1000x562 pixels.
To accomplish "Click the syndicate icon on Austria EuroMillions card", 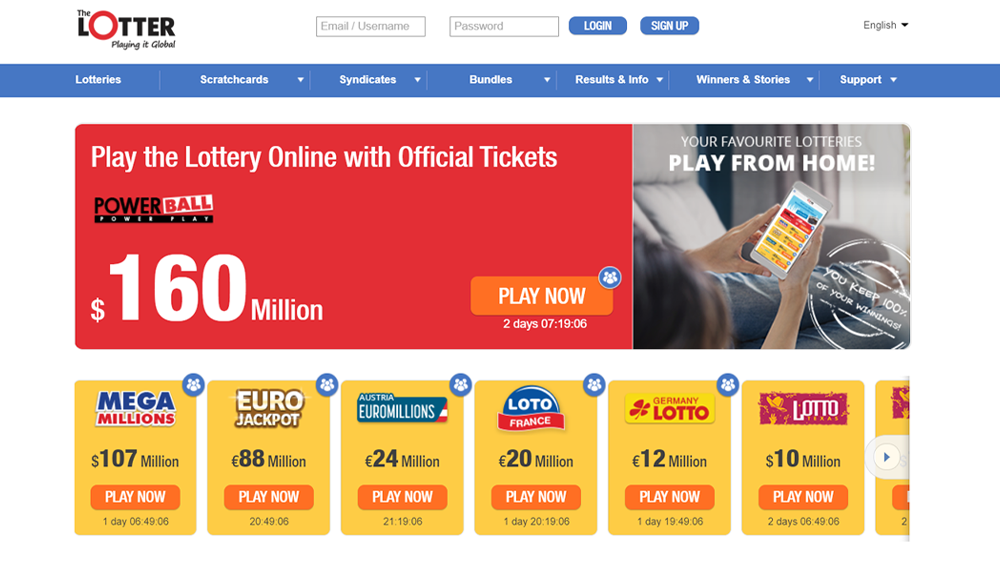I will pyautogui.click(x=460, y=385).
